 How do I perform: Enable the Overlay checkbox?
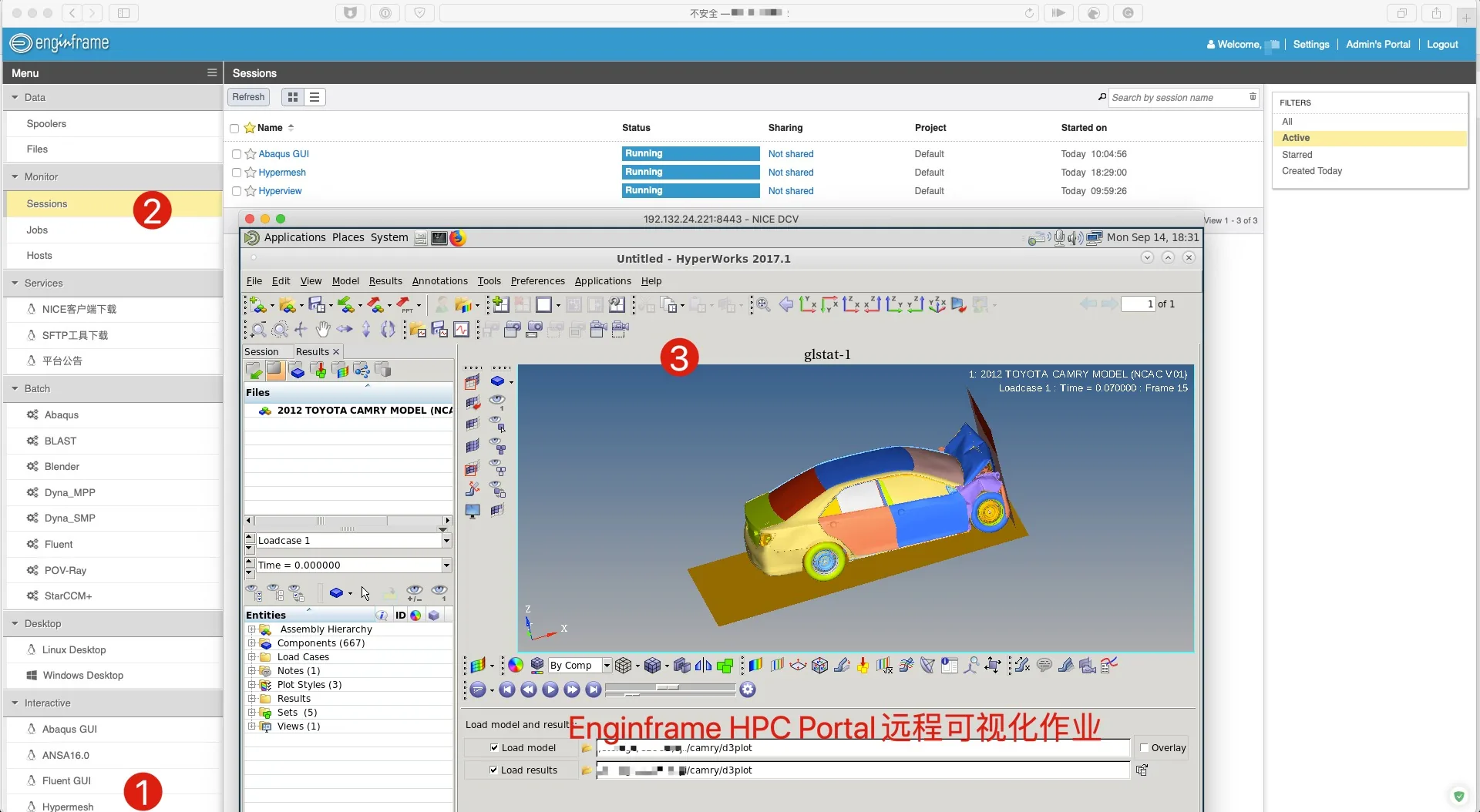click(x=1144, y=747)
